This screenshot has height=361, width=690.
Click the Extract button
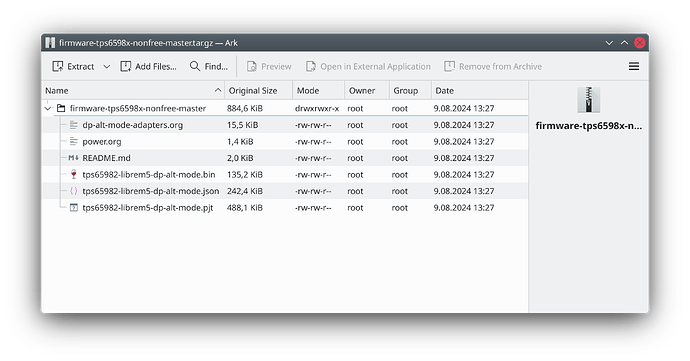coord(73,66)
